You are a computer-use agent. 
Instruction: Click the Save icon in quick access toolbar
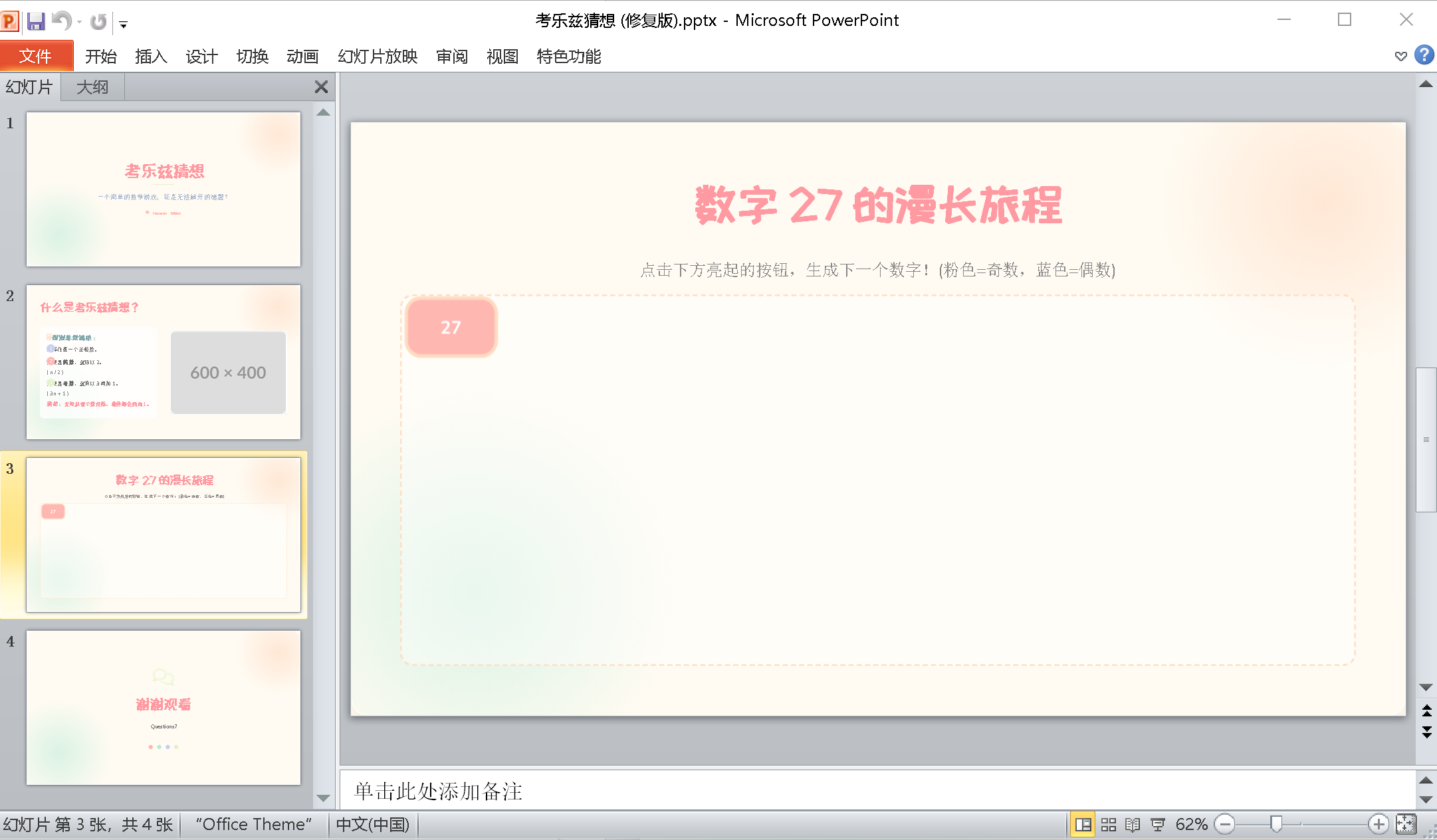point(36,21)
